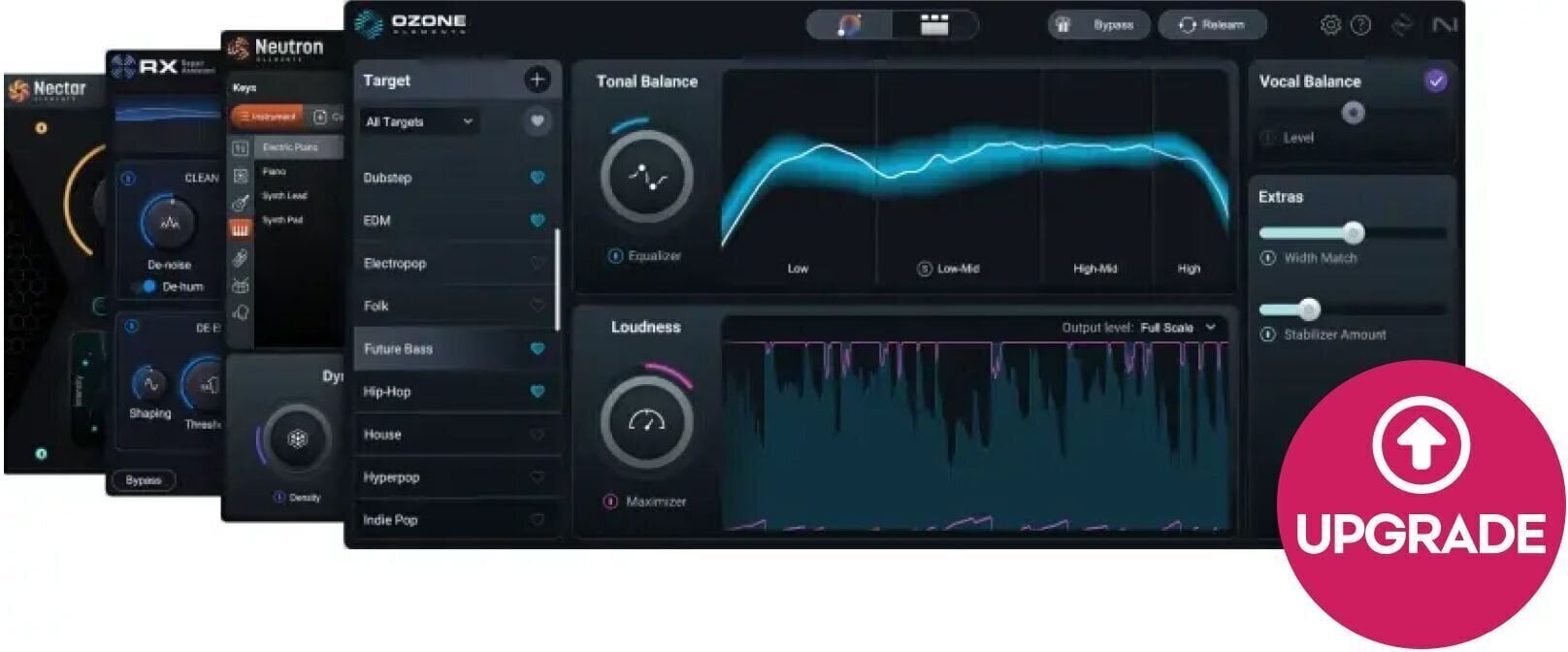Unfavorite the Hip-Hop target heart
This screenshot has width=1568, height=652.
coord(537,391)
